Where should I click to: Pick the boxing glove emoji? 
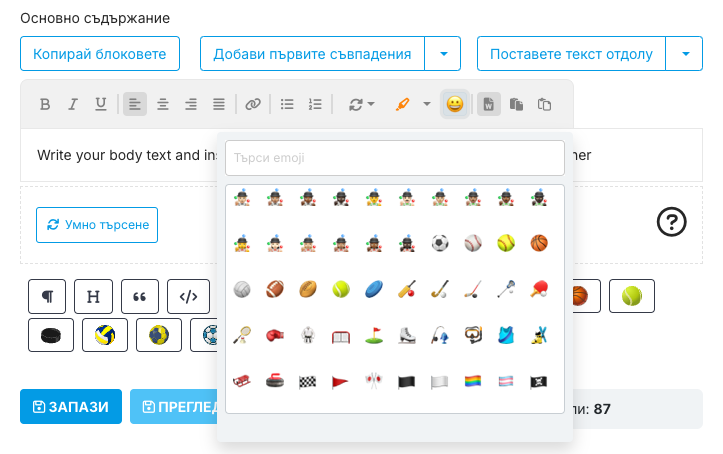click(x=275, y=335)
